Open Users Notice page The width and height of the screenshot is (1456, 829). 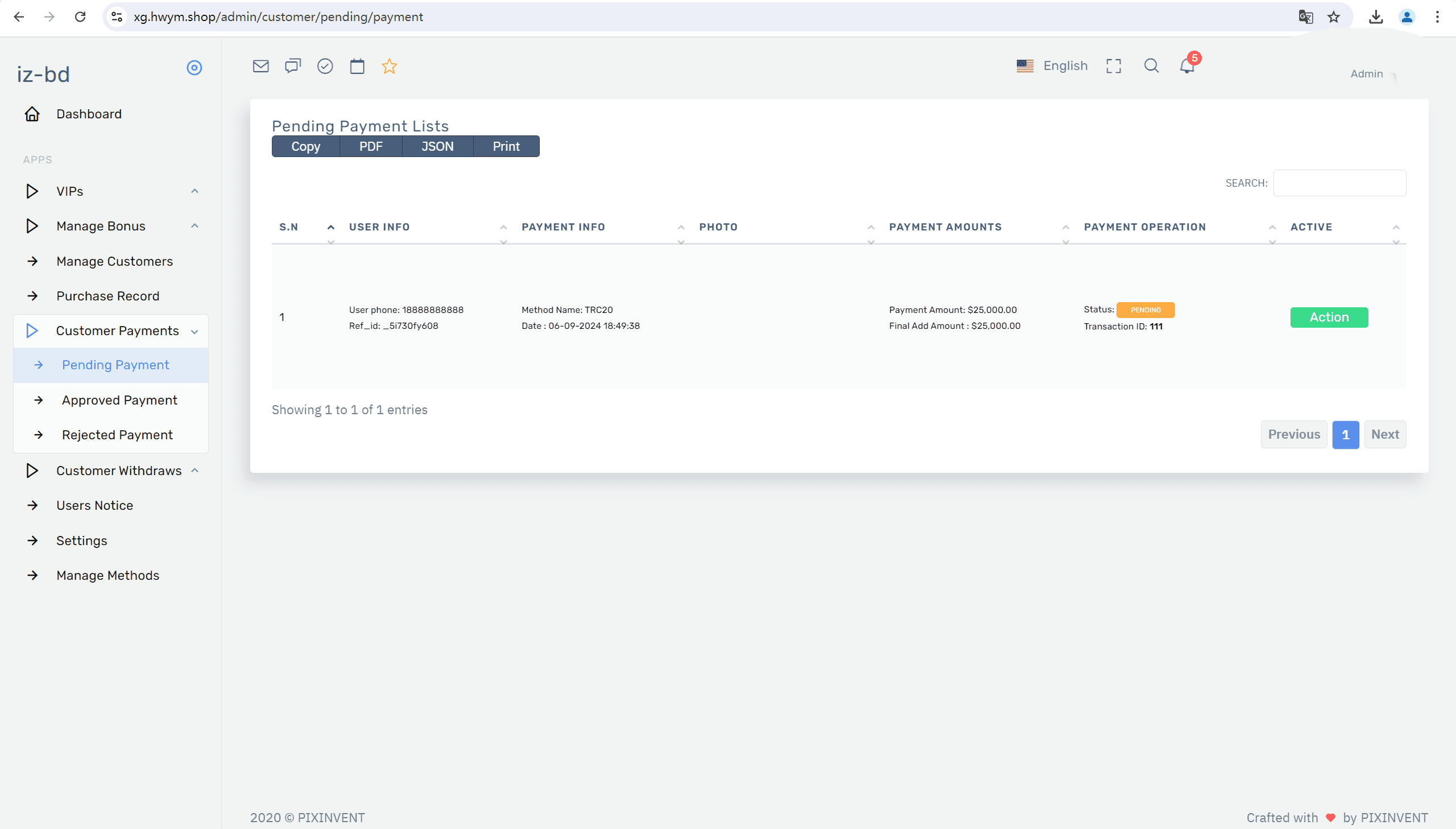(x=111, y=506)
